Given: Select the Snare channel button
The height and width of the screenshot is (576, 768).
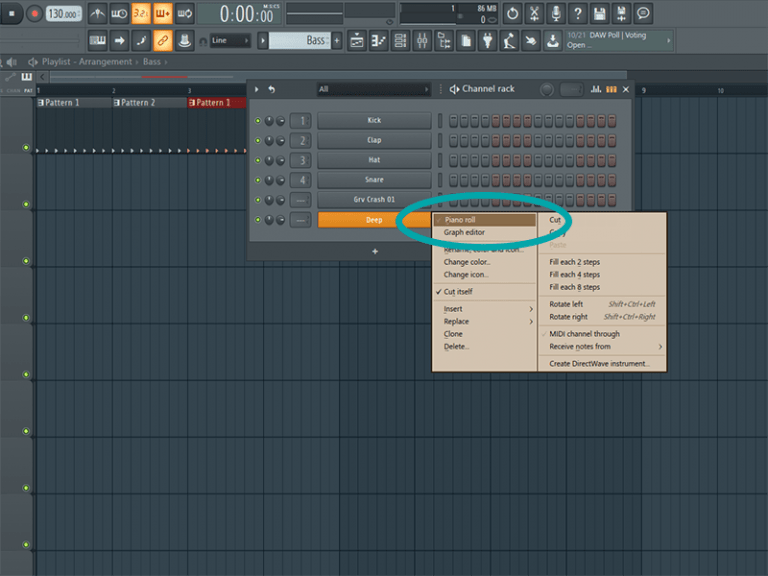Looking at the screenshot, I should coord(374,180).
